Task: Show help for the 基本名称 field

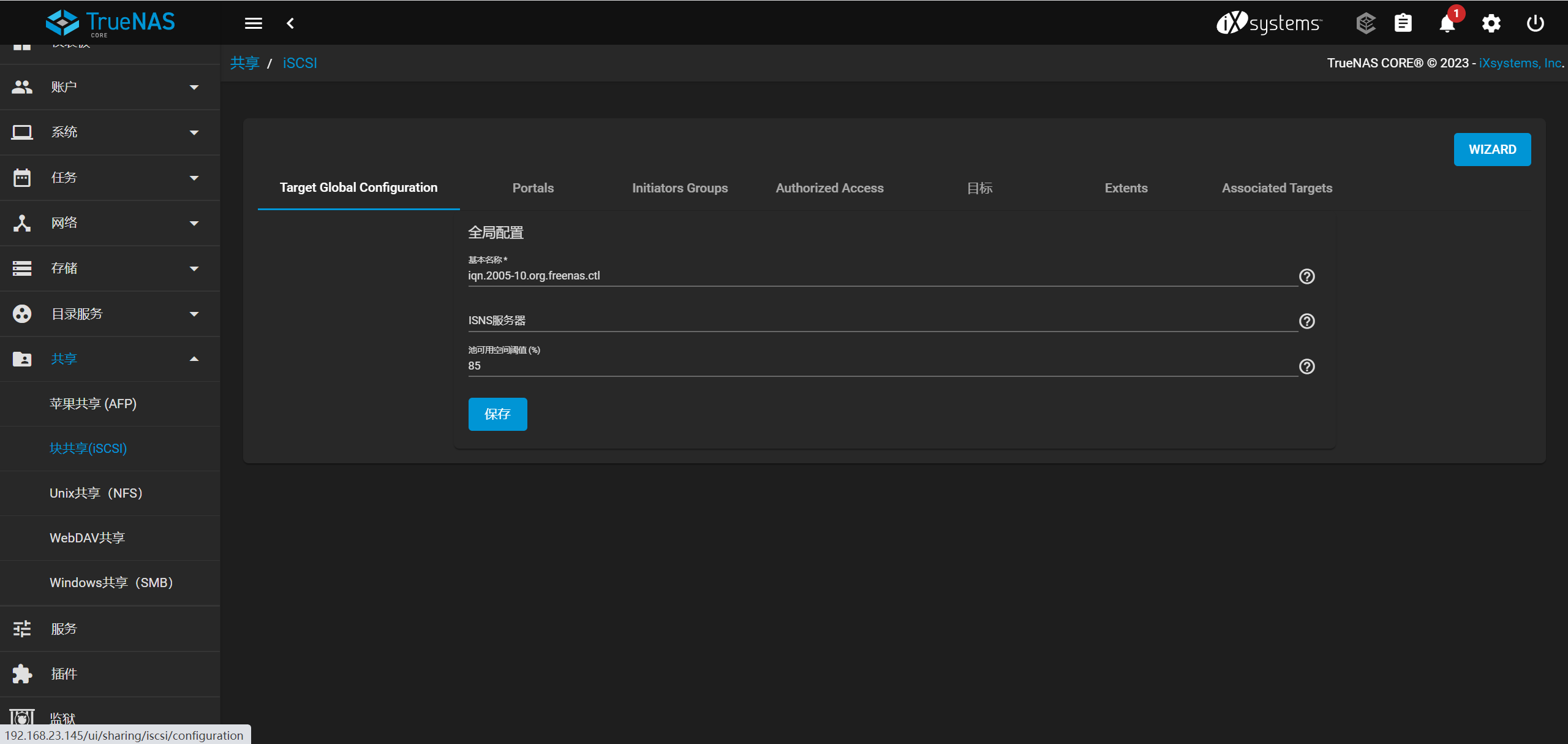Action: tap(1306, 276)
